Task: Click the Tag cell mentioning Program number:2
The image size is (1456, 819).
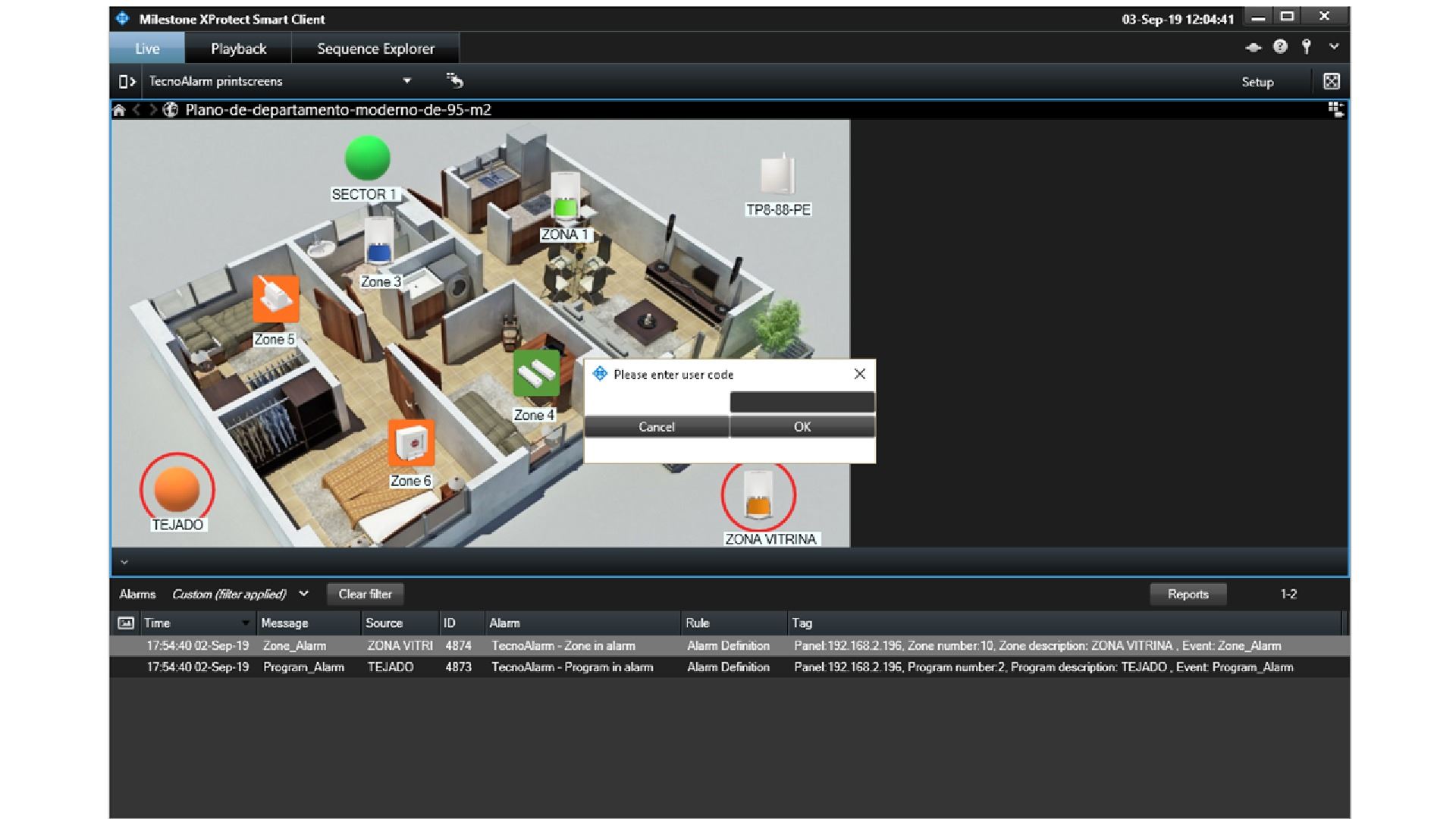Action: tap(1043, 667)
